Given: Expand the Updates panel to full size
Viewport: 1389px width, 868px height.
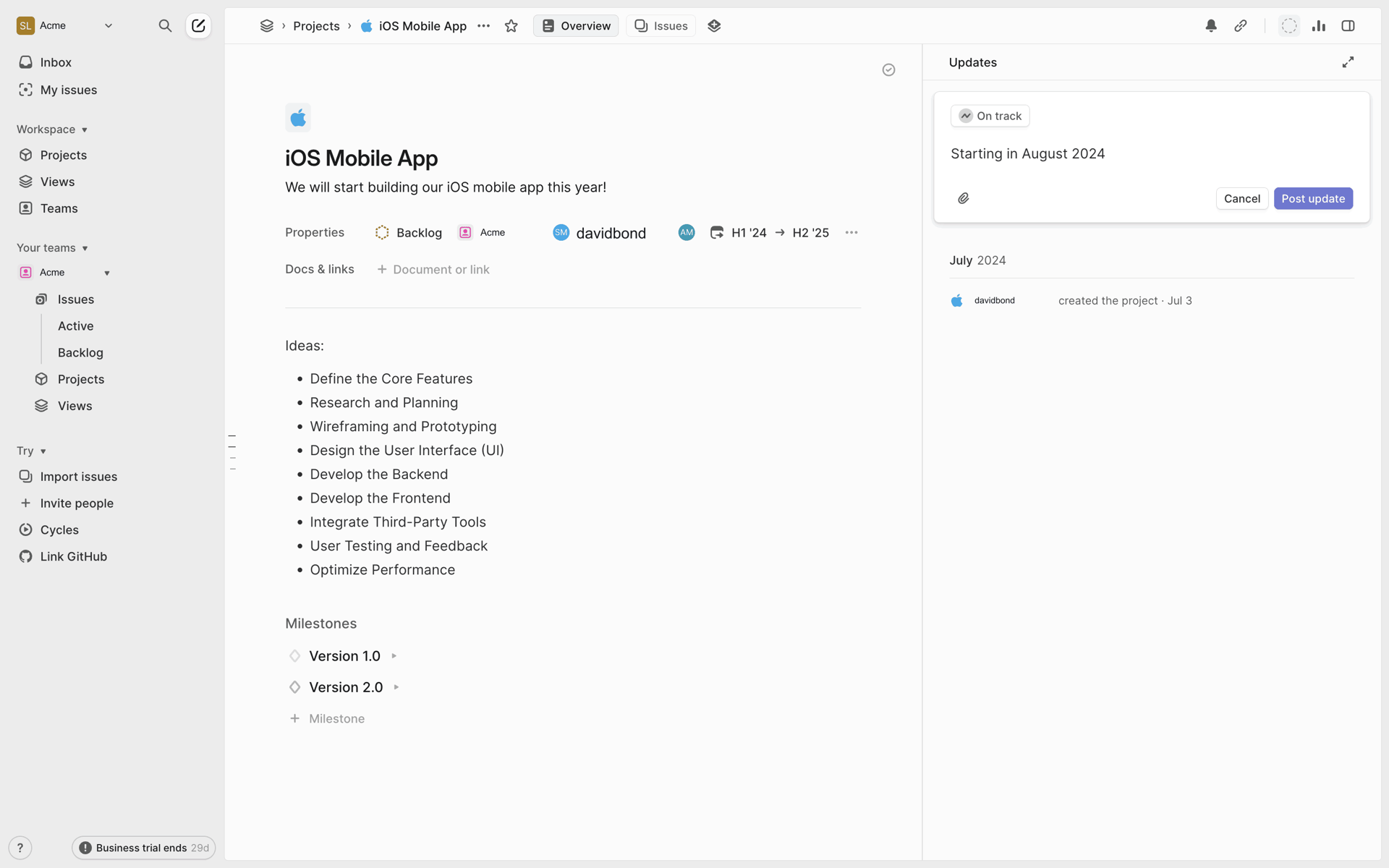Looking at the screenshot, I should pyautogui.click(x=1348, y=62).
